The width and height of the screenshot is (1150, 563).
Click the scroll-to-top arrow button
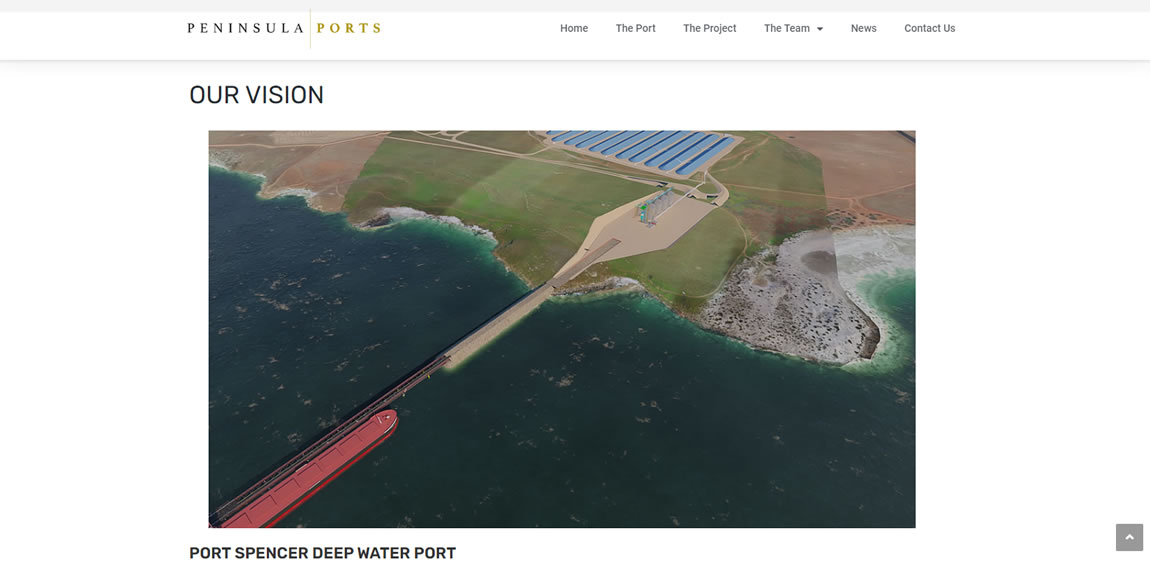pyautogui.click(x=1129, y=537)
